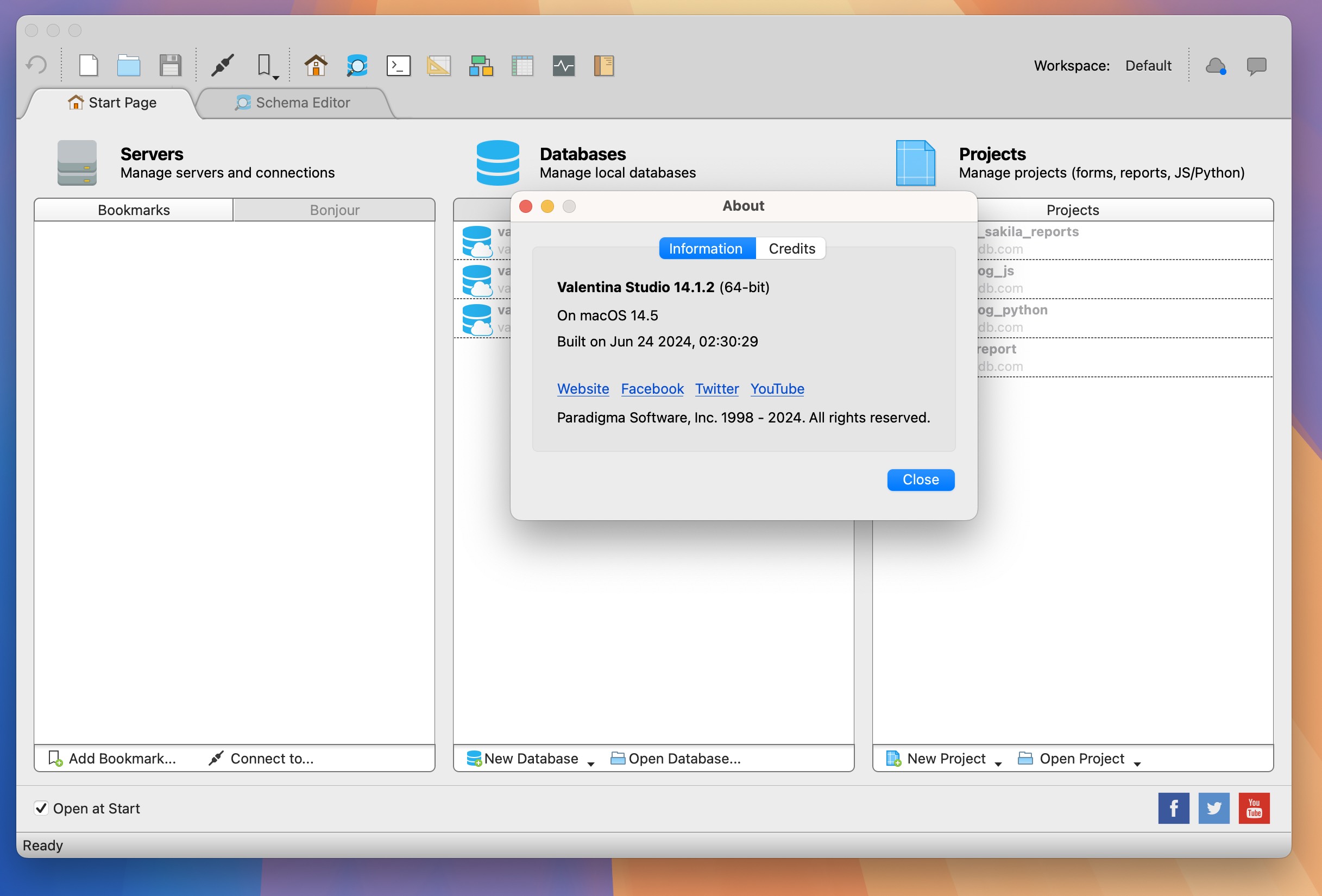This screenshot has width=1322, height=896.
Task: Click the plug connect icon in toolbar
Action: coord(223,65)
